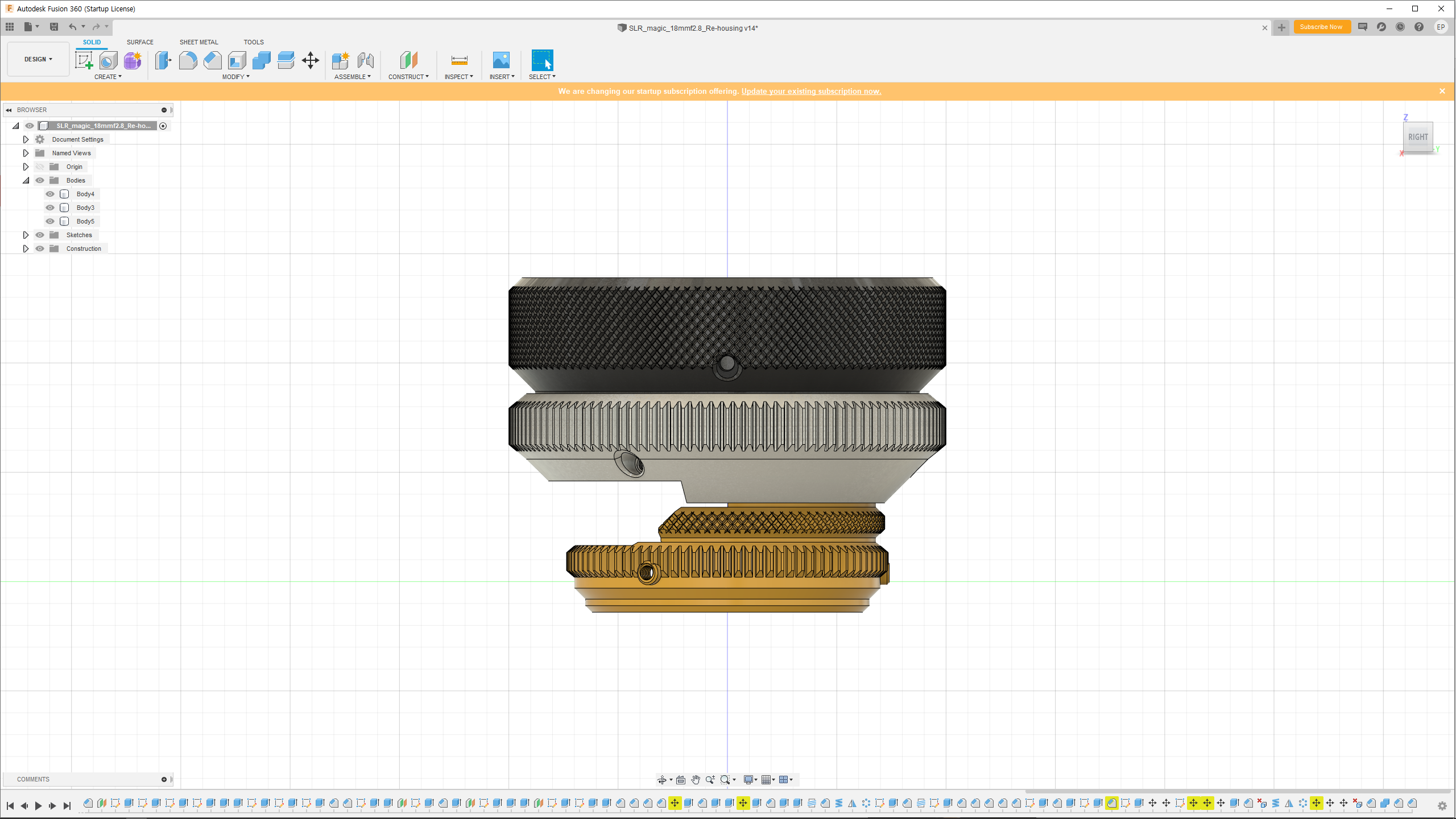This screenshot has width=1456, height=819.
Task: Select the Combine tool icon
Action: (261, 60)
